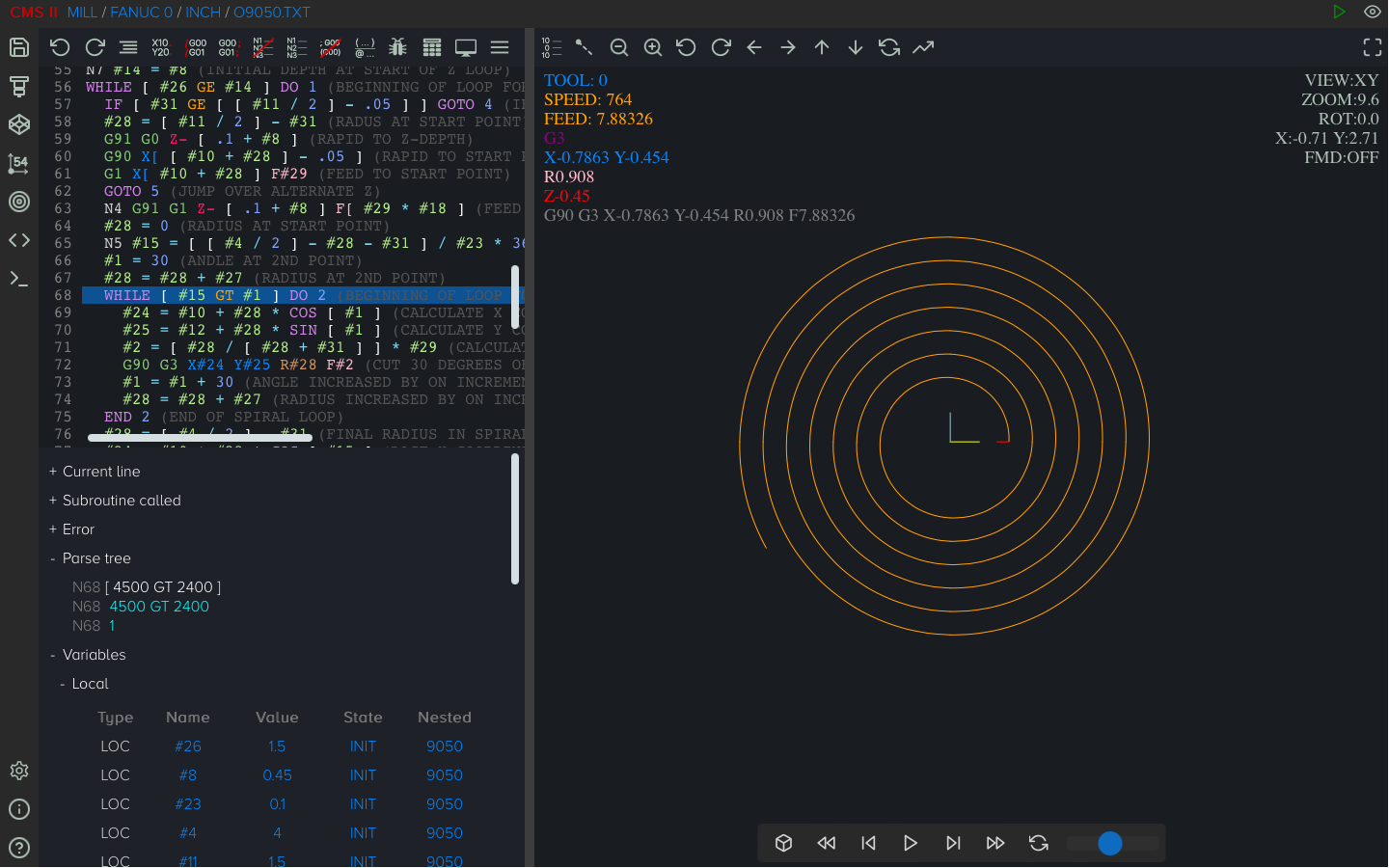This screenshot has height=868, width=1389.
Task: Toggle the eye visibility icon top right
Action: (x=1372, y=12)
